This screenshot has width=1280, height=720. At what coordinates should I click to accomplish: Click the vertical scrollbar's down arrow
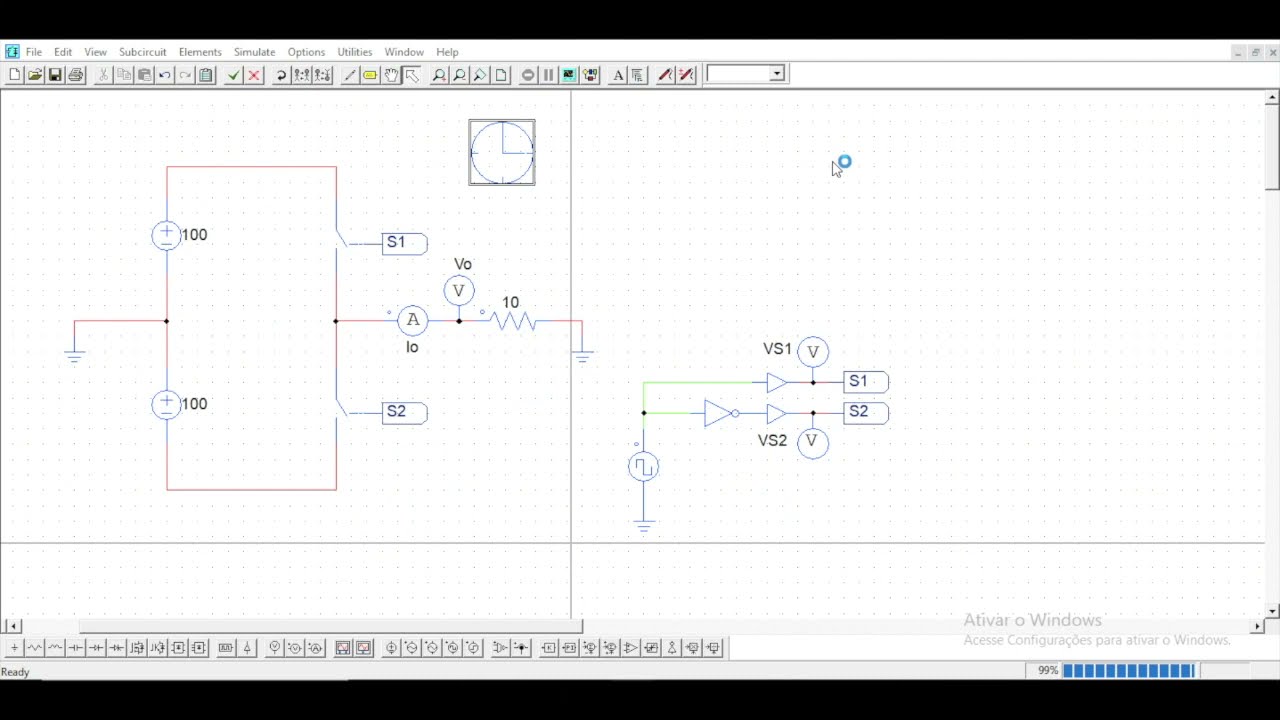tap(1272, 611)
